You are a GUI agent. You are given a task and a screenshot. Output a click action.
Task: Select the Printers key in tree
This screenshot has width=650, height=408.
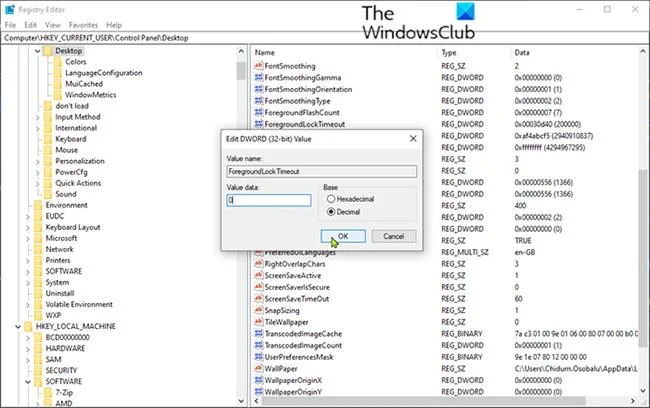[x=58, y=260]
